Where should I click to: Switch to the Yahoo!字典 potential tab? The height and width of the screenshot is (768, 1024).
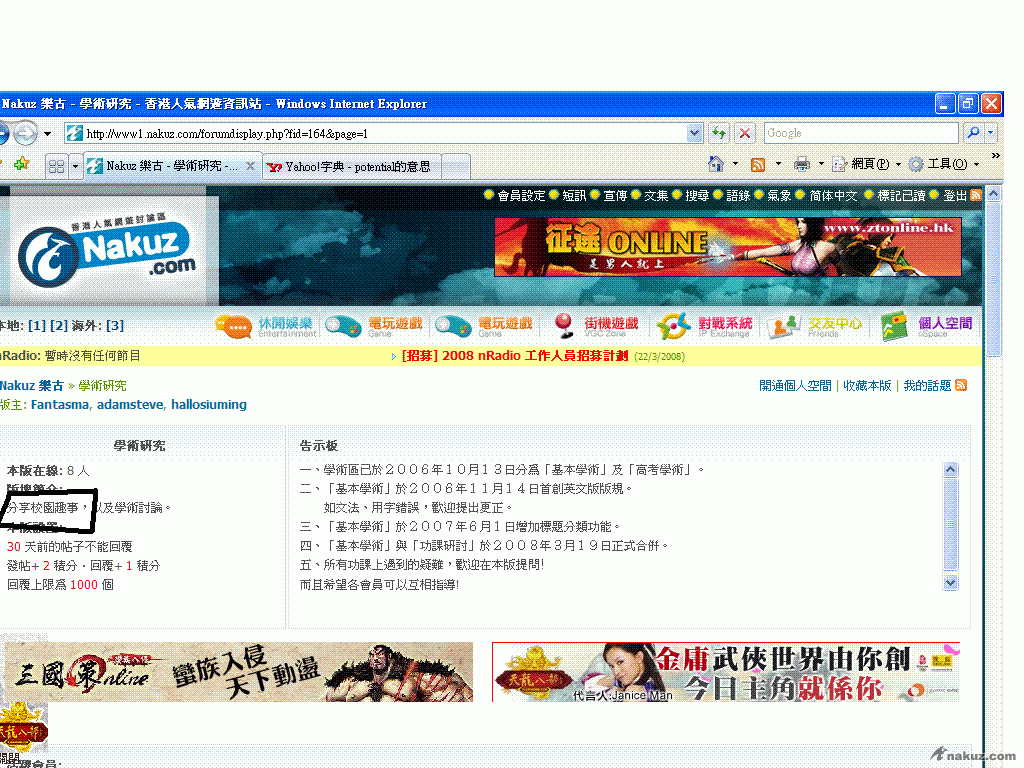pyautogui.click(x=353, y=167)
